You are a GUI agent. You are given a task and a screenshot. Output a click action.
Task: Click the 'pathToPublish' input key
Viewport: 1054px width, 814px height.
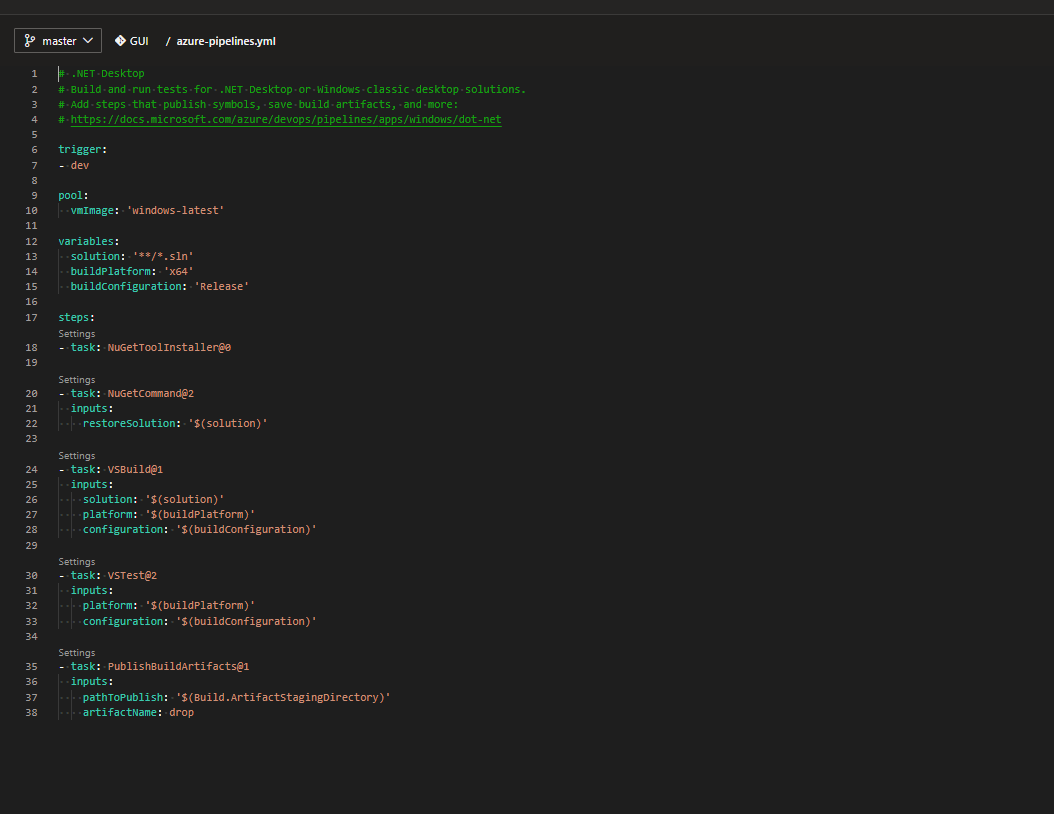point(123,697)
